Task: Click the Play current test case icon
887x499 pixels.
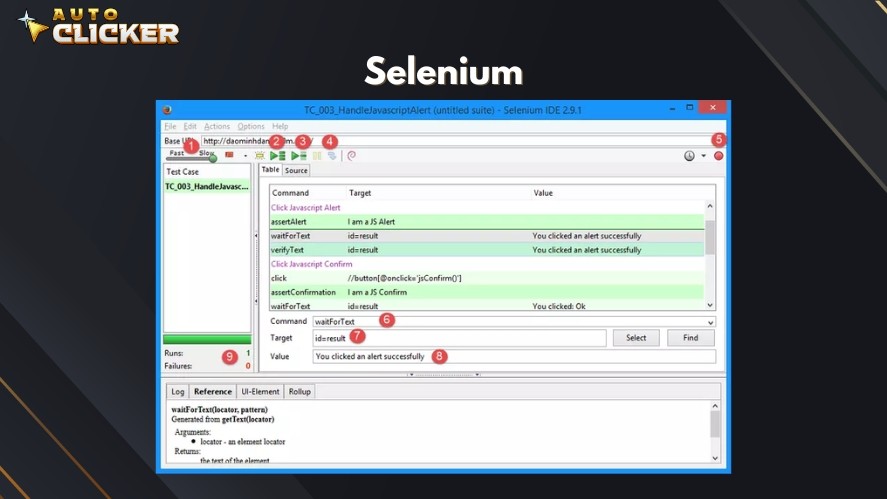Action: pos(299,156)
